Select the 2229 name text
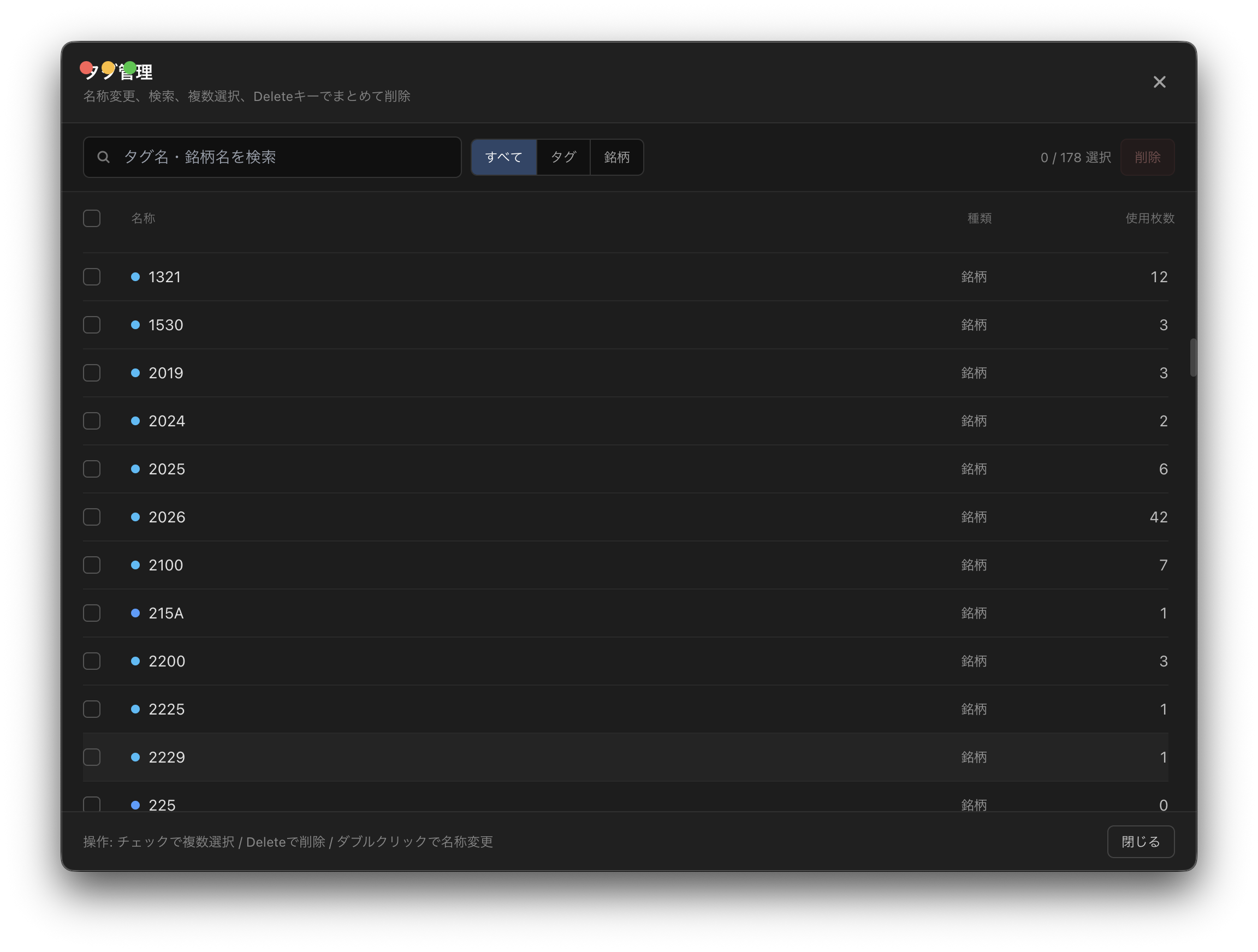Image resolution: width=1258 pixels, height=952 pixels. coord(167,758)
